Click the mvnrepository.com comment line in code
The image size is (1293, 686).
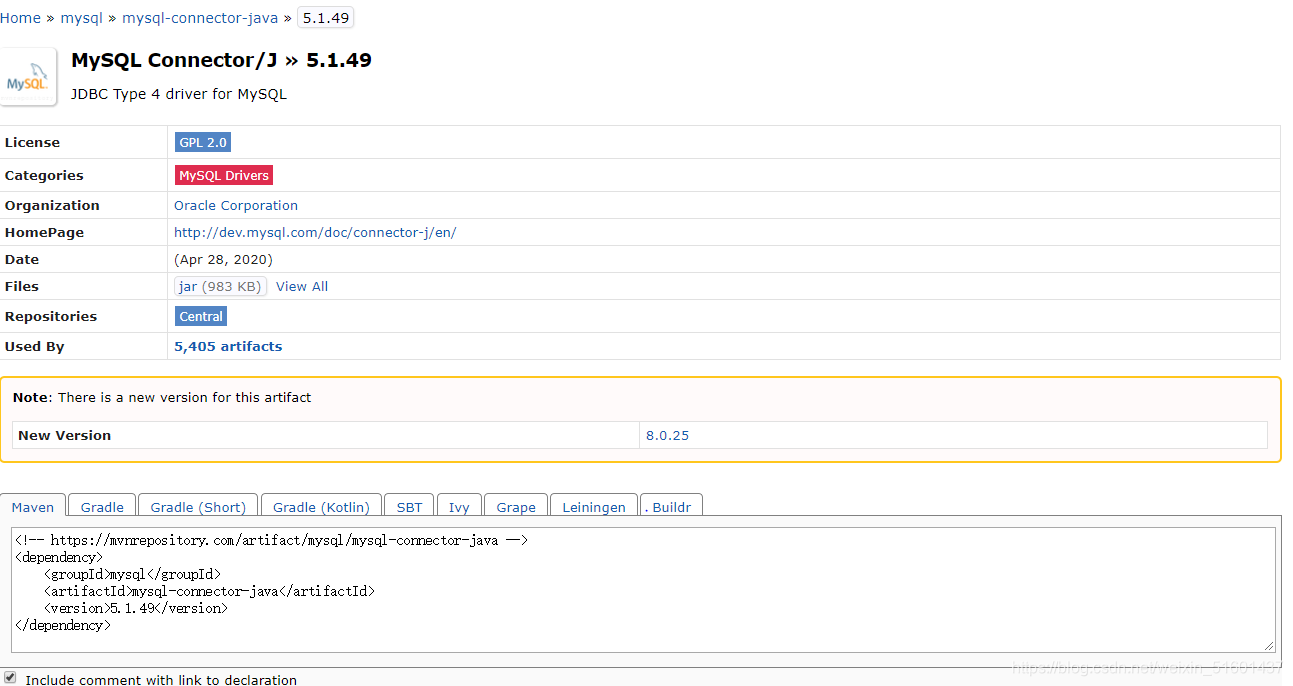pyautogui.click(x=271, y=540)
